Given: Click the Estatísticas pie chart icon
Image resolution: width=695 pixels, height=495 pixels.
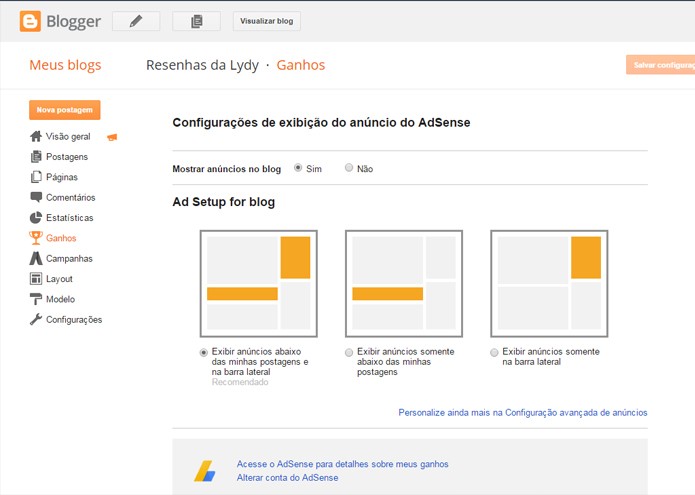Looking at the screenshot, I should point(36,218).
